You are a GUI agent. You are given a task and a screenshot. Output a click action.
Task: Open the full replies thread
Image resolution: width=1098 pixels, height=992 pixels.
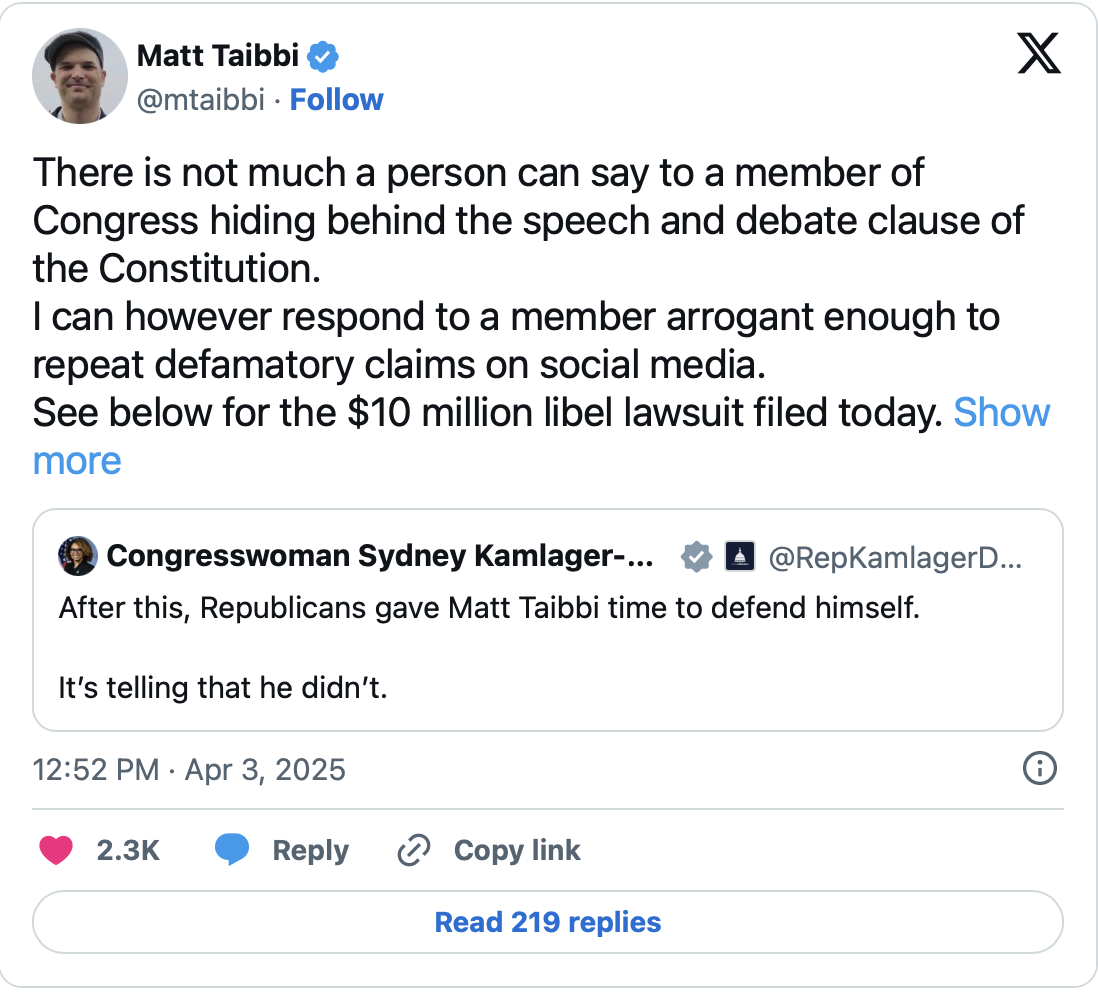(x=548, y=921)
